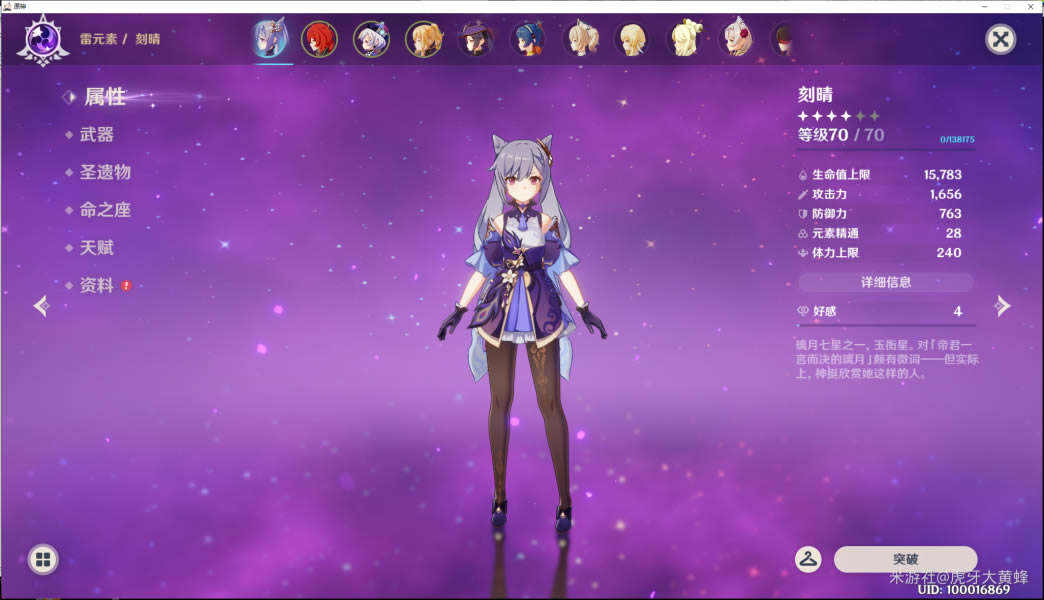Select the blue-haired character portrait
The width and height of the screenshot is (1044, 600).
click(527, 40)
